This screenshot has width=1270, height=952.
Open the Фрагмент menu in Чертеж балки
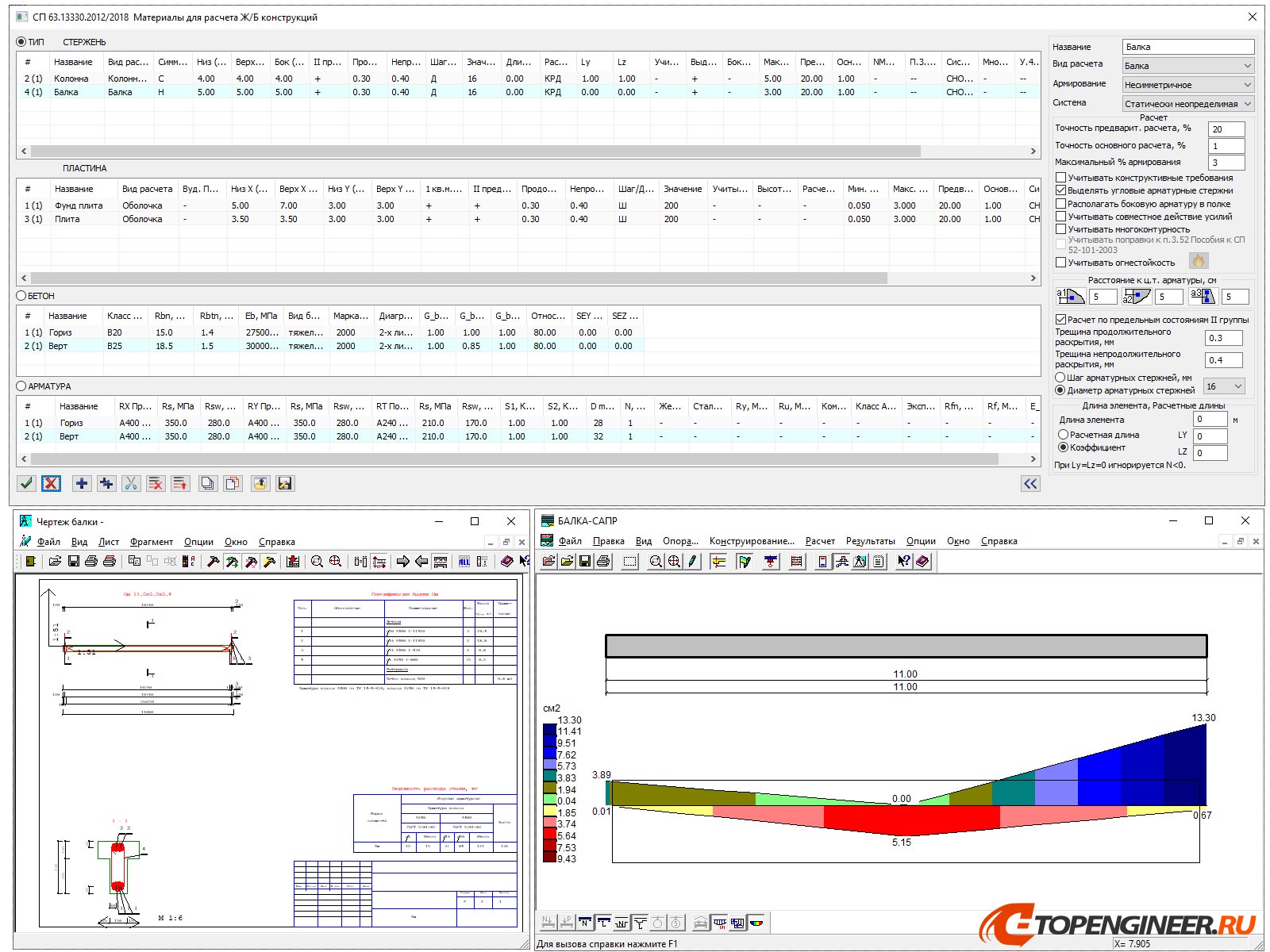(151, 542)
